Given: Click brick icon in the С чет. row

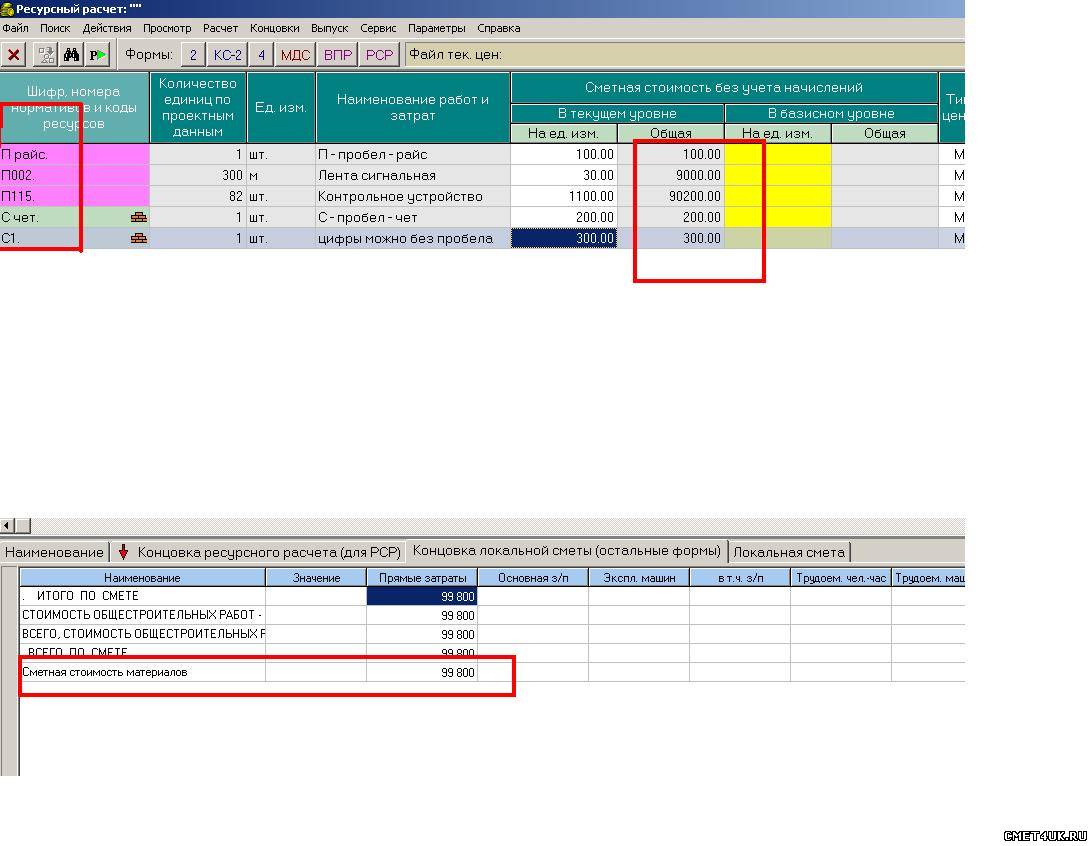Looking at the screenshot, I should 139,217.
